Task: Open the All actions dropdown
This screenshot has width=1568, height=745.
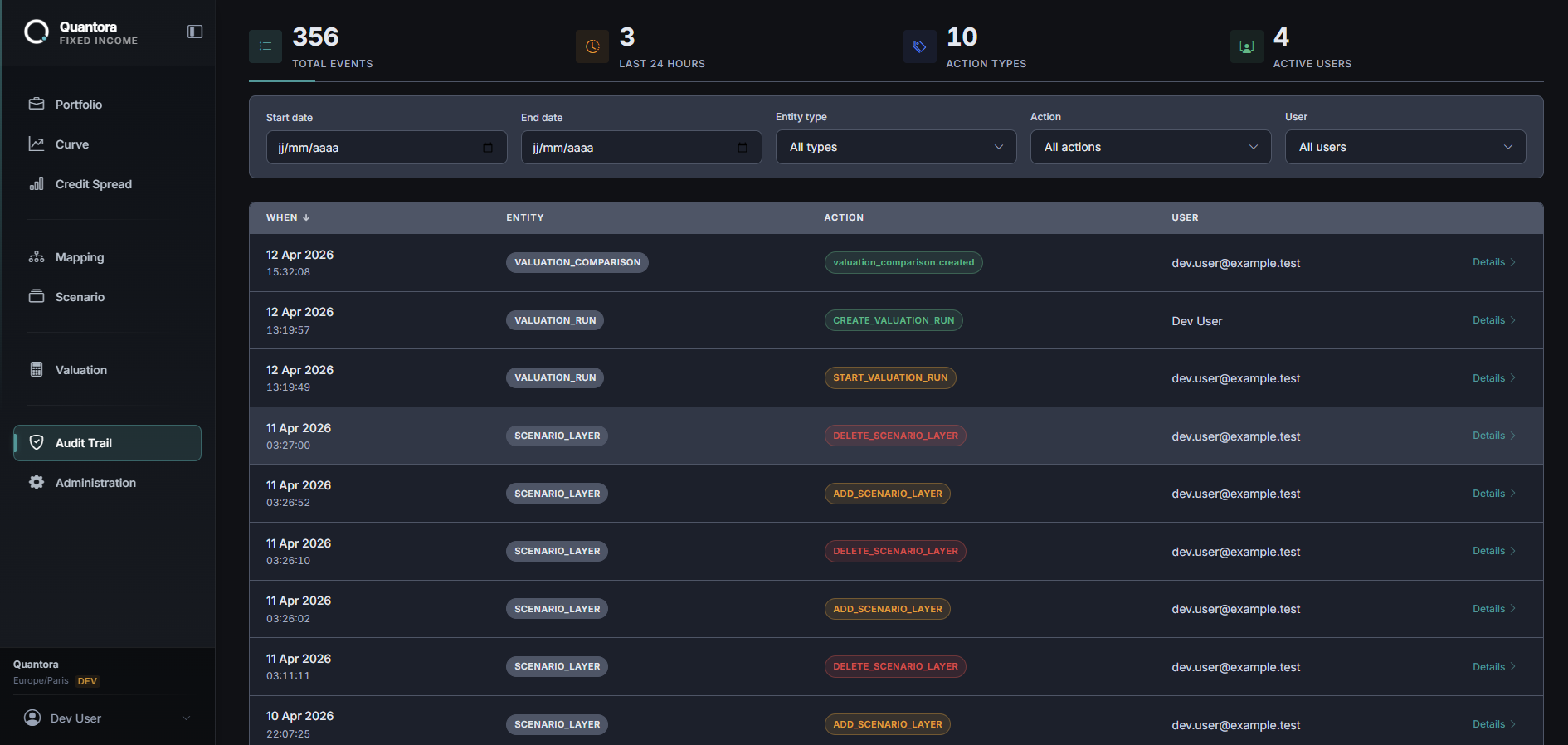Action: tap(1150, 147)
